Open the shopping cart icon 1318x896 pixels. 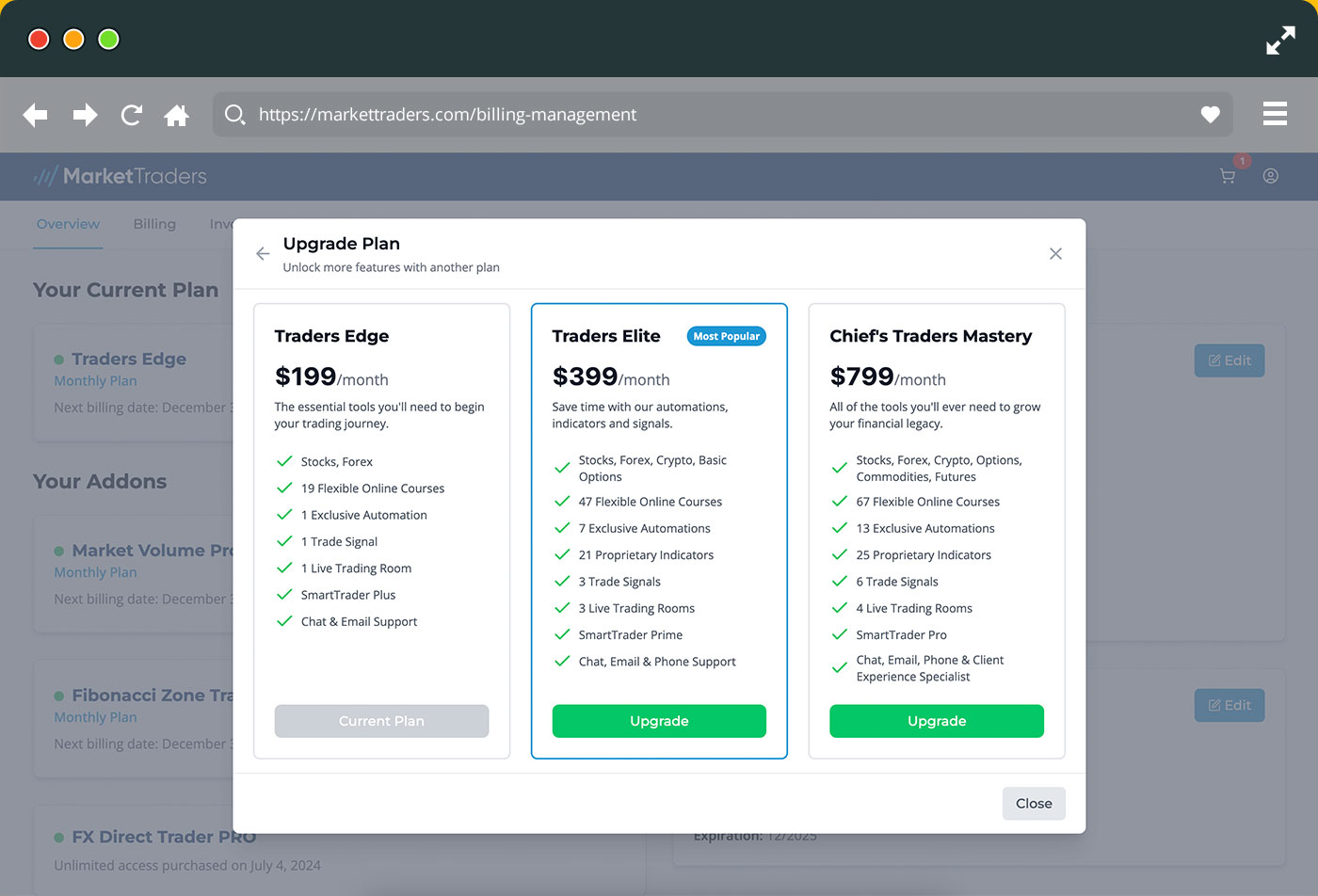[x=1227, y=176]
